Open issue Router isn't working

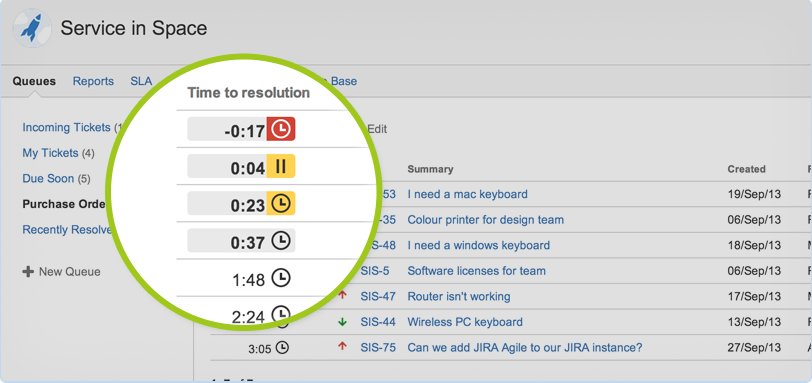(x=459, y=297)
